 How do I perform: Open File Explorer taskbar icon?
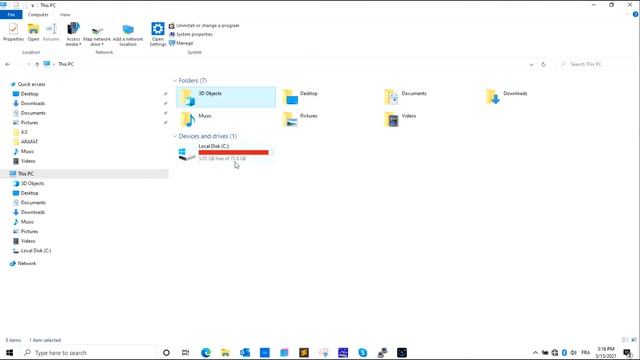pos(225,353)
